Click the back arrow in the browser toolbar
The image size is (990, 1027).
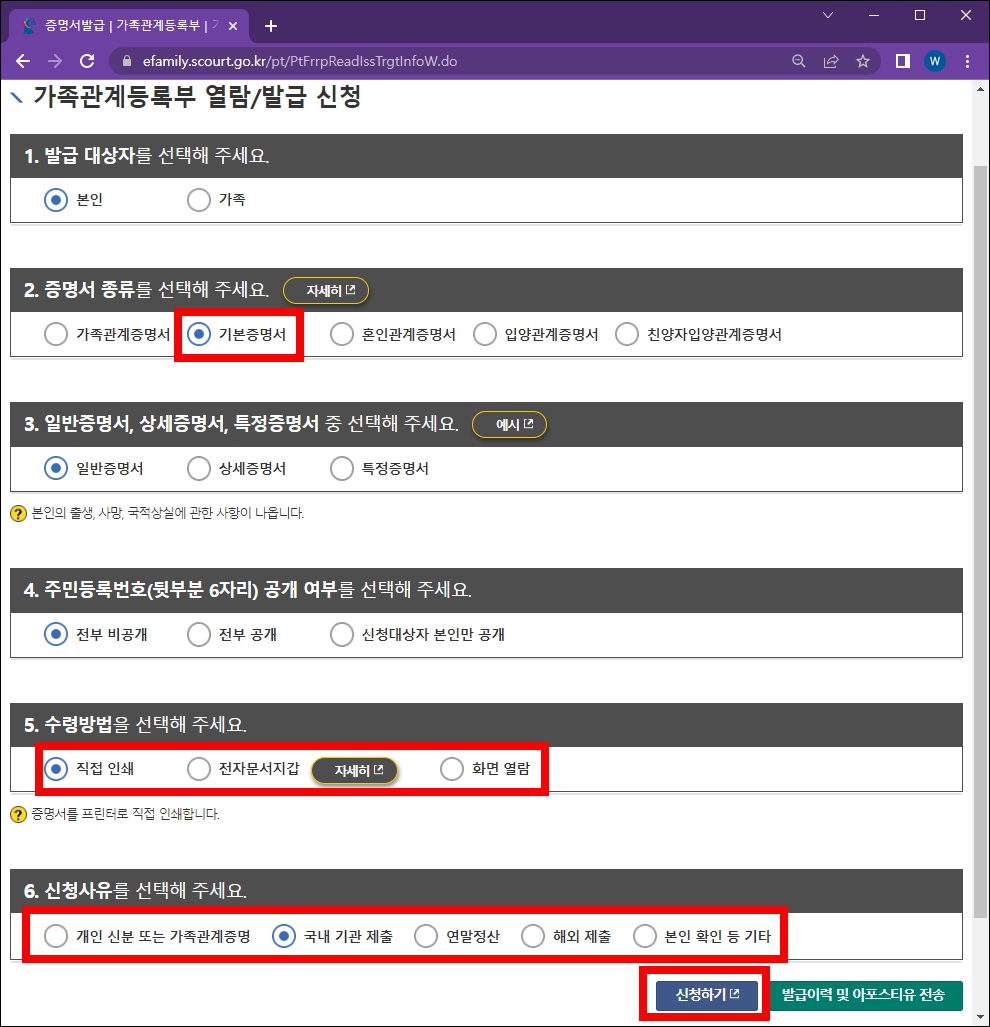24,60
